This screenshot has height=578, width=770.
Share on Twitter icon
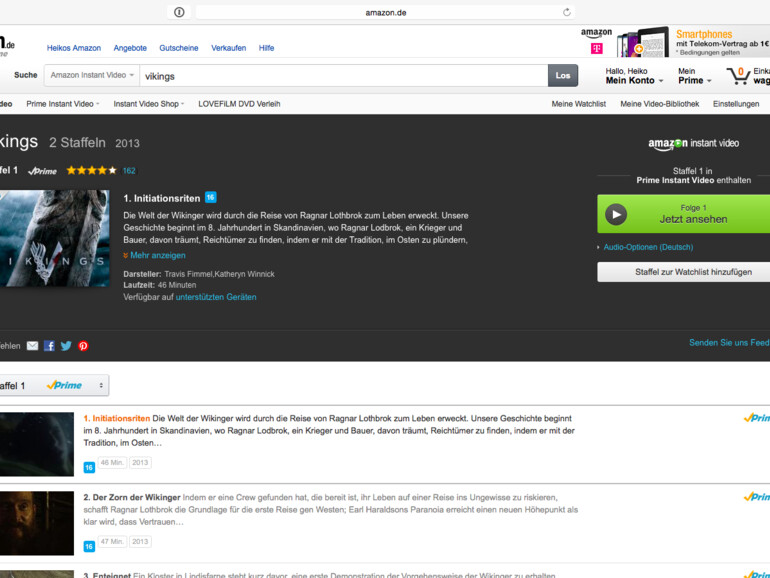point(66,346)
